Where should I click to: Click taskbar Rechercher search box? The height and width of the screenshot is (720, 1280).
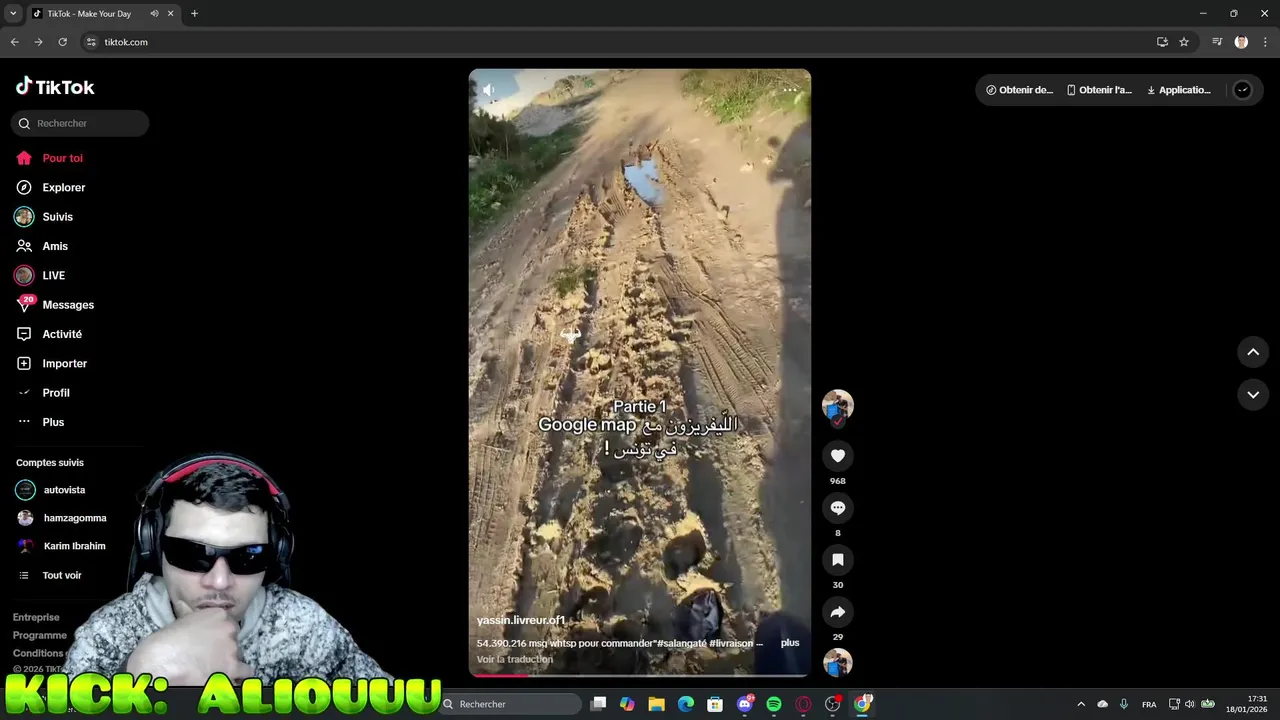tap(510, 704)
